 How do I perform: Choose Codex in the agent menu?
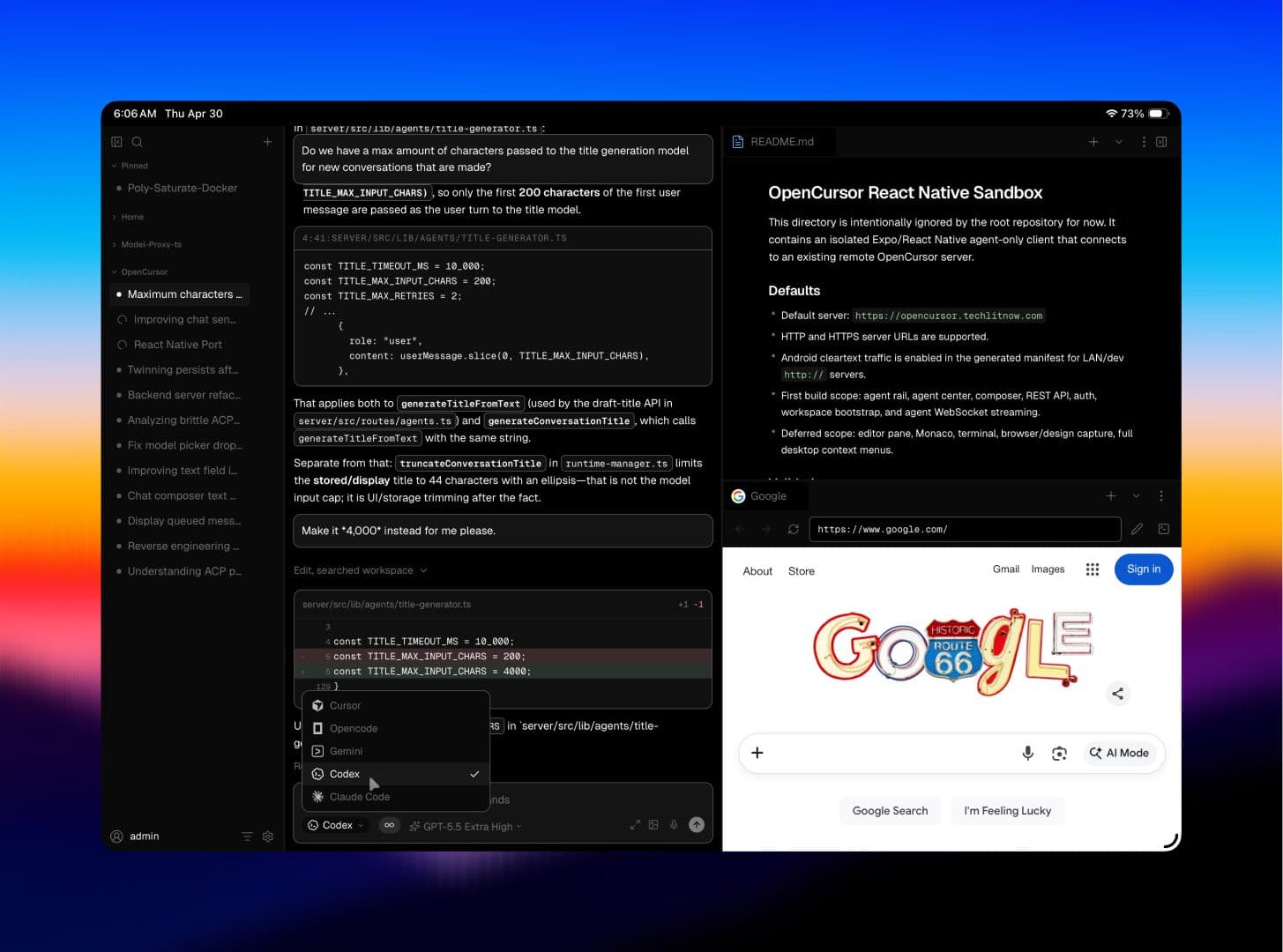396,774
